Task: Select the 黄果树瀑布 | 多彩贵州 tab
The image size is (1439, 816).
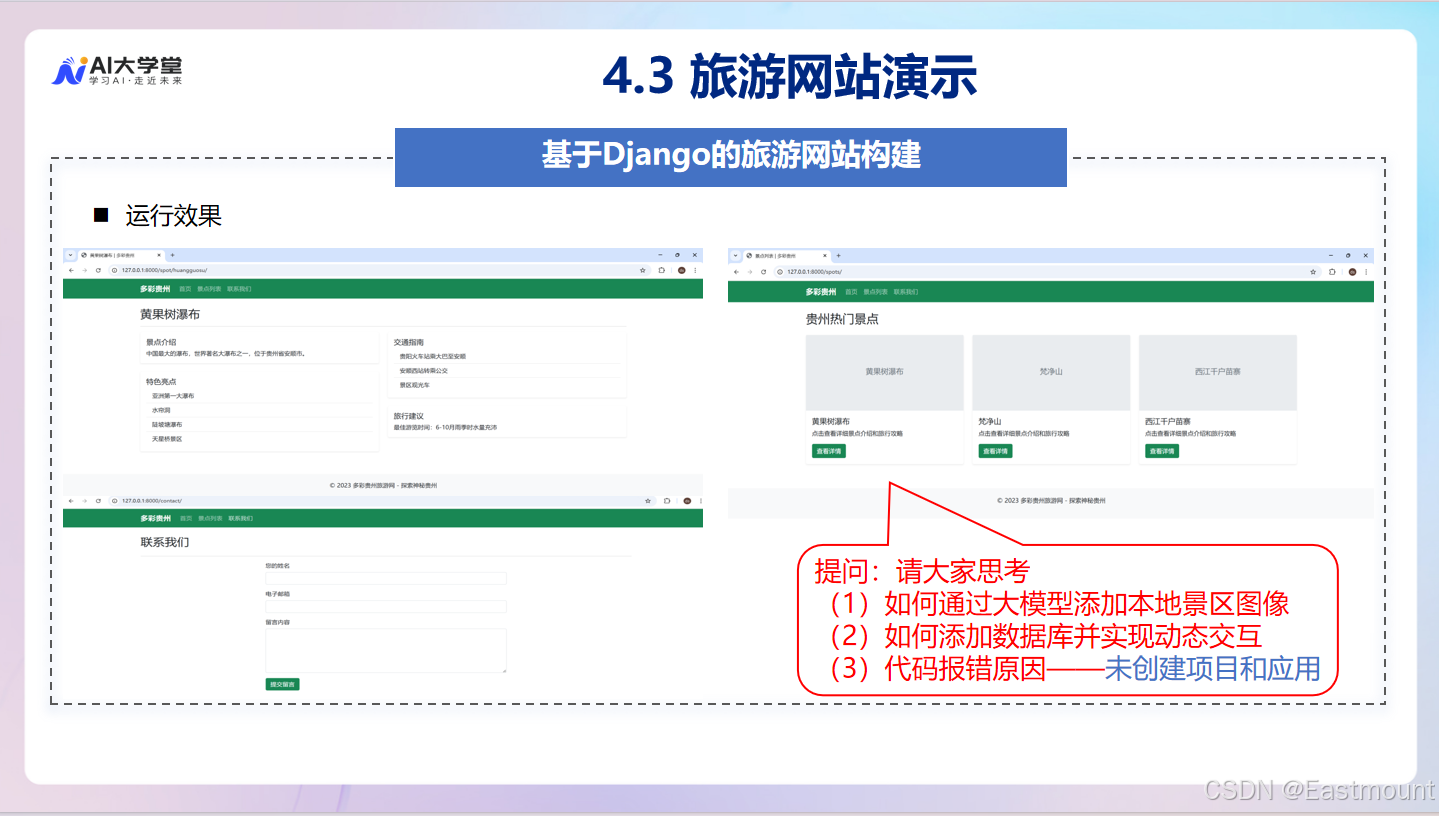Action: point(115,254)
